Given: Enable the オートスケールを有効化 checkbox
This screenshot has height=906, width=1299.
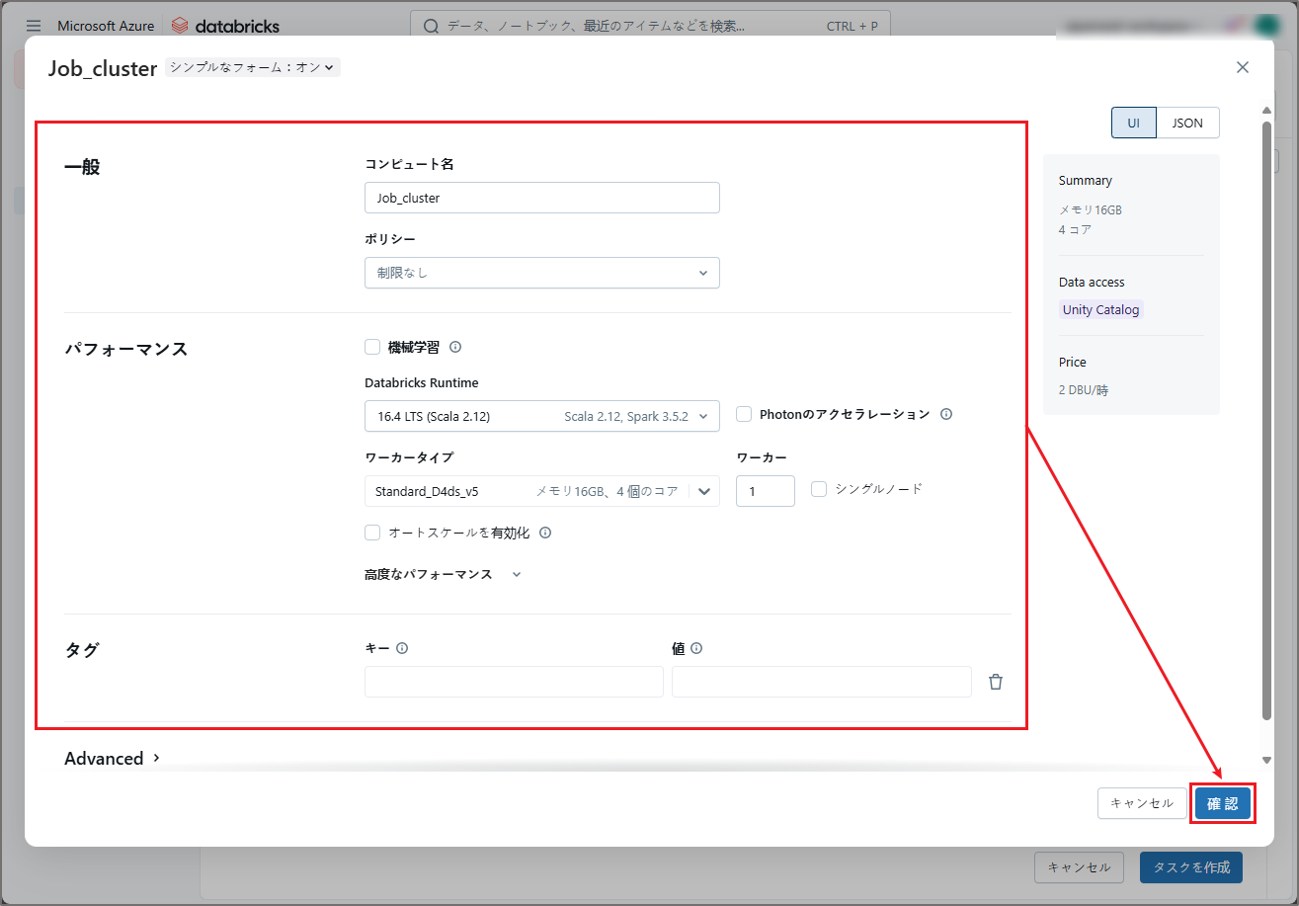Looking at the screenshot, I should pos(372,533).
